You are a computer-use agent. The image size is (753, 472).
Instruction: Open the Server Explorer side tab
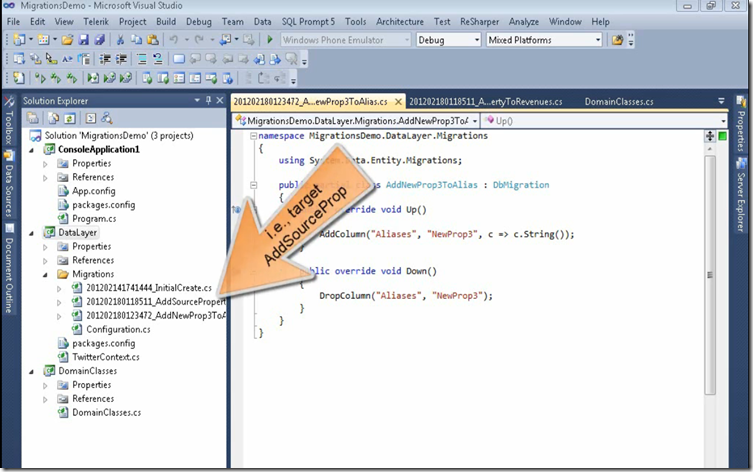[741, 197]
